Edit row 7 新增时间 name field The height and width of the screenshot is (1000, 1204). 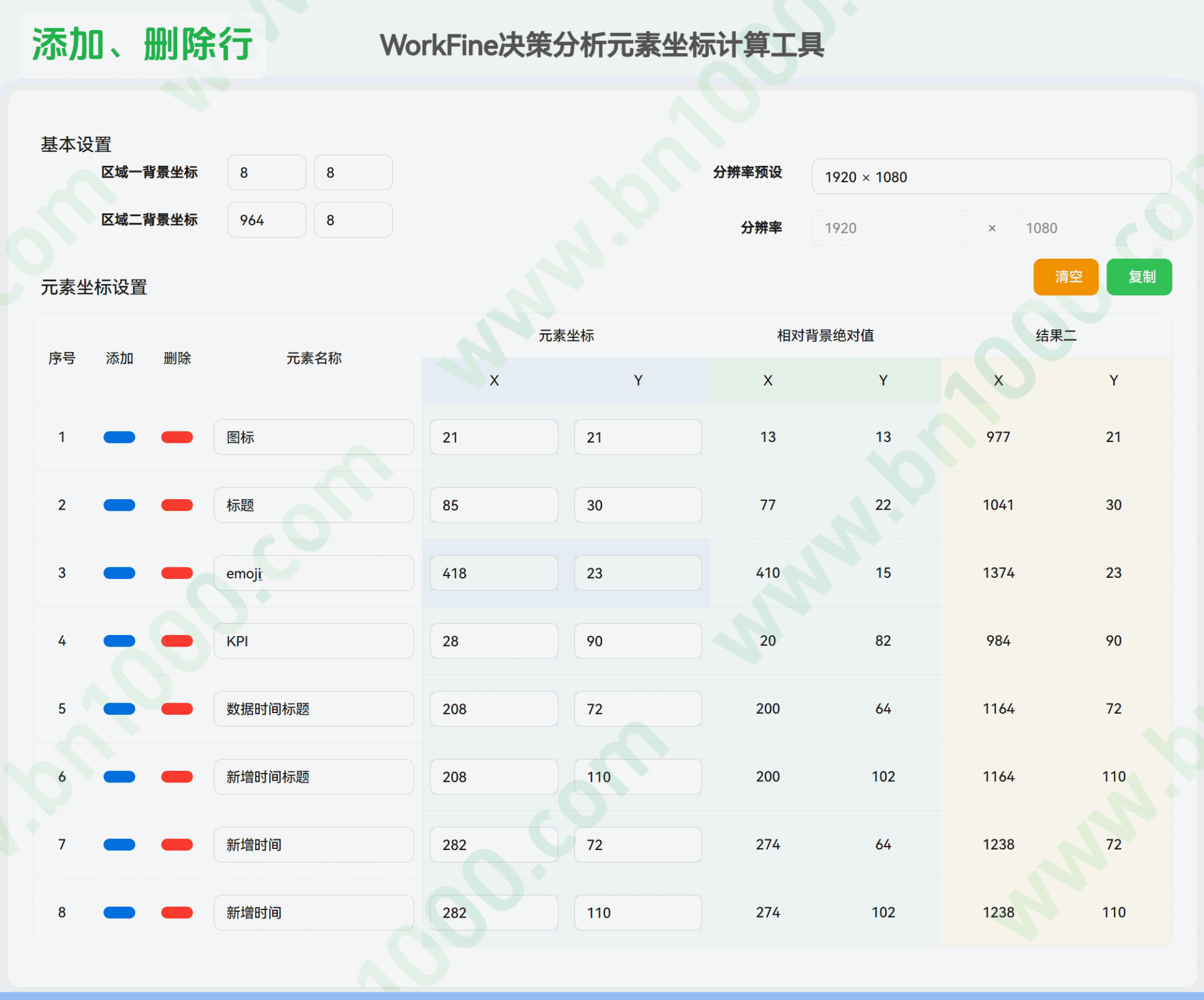click(314, 845)
